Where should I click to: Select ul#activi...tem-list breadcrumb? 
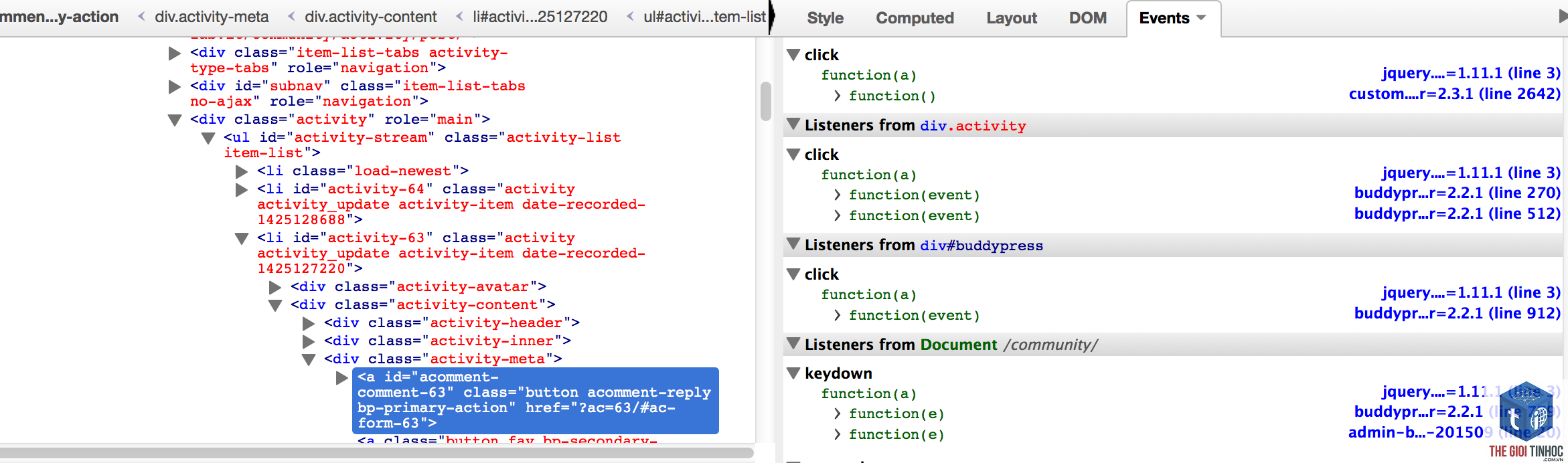click(x=704, y=17)
